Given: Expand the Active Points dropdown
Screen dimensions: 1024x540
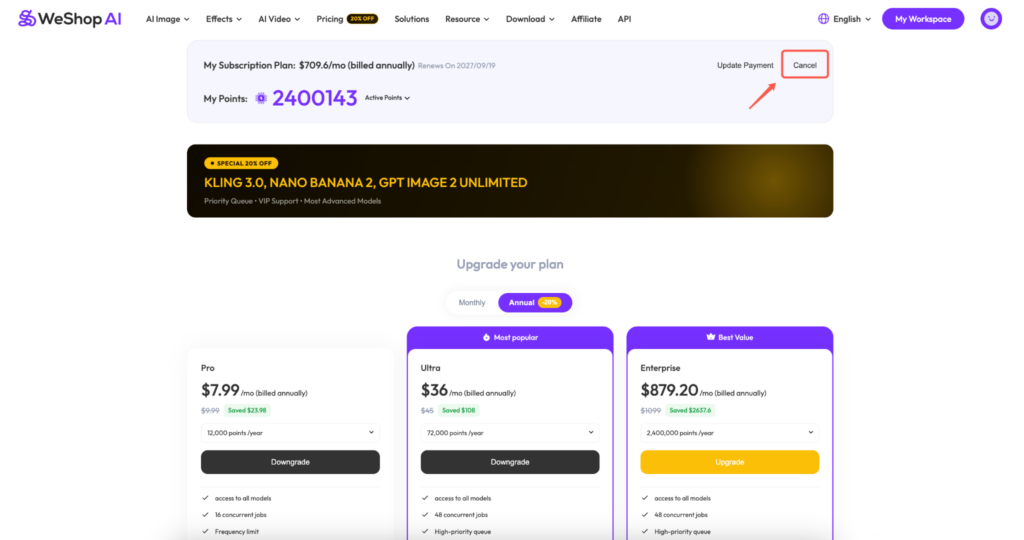Looking at the screenshot, I should 387,98.
